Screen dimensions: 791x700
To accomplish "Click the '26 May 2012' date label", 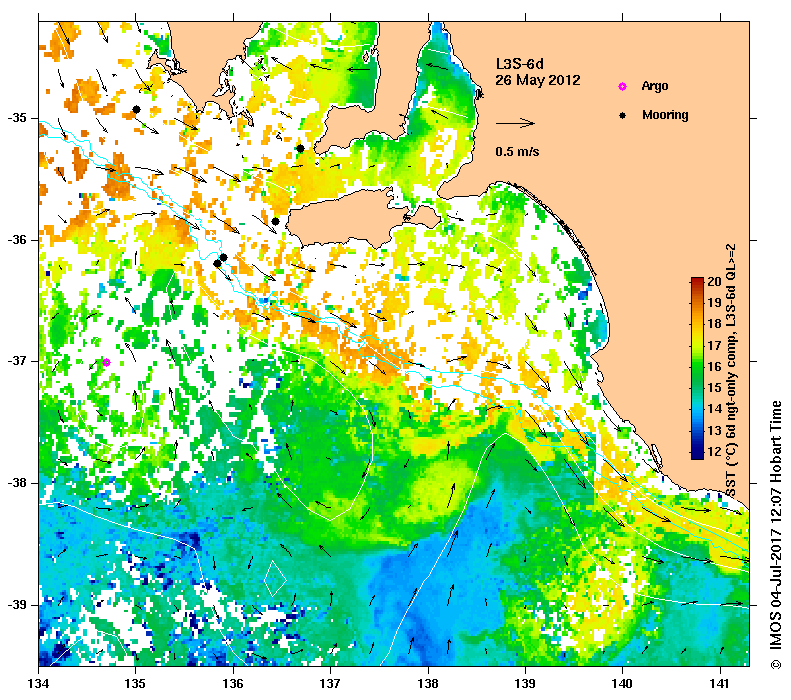I will point(538,80).
